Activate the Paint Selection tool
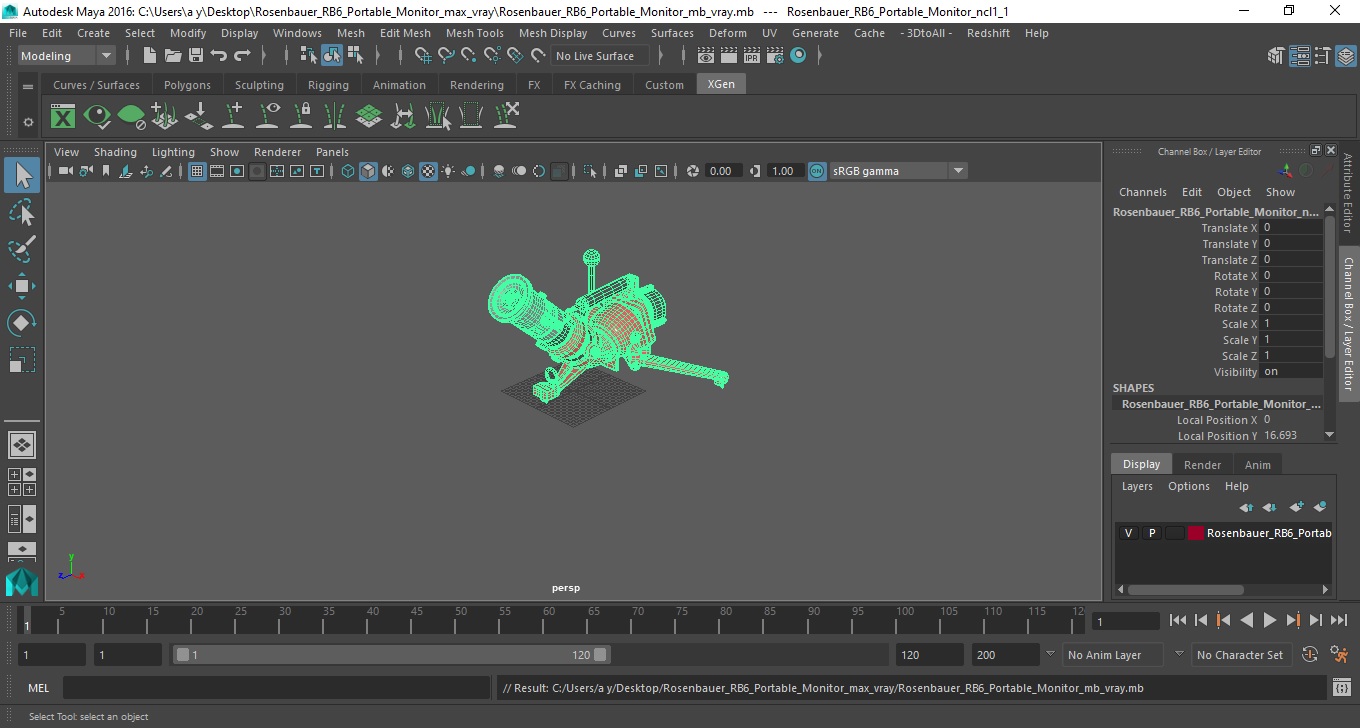 [x=22, y=249]
